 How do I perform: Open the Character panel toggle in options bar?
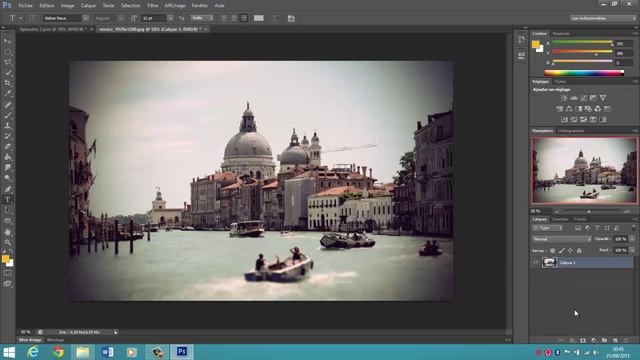[291, 18]
